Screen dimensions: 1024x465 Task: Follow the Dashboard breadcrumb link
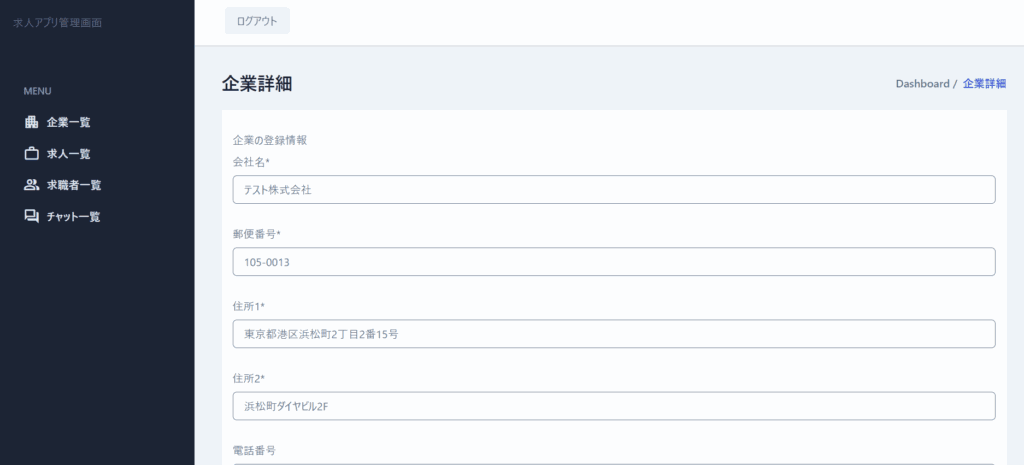[922, 84]
